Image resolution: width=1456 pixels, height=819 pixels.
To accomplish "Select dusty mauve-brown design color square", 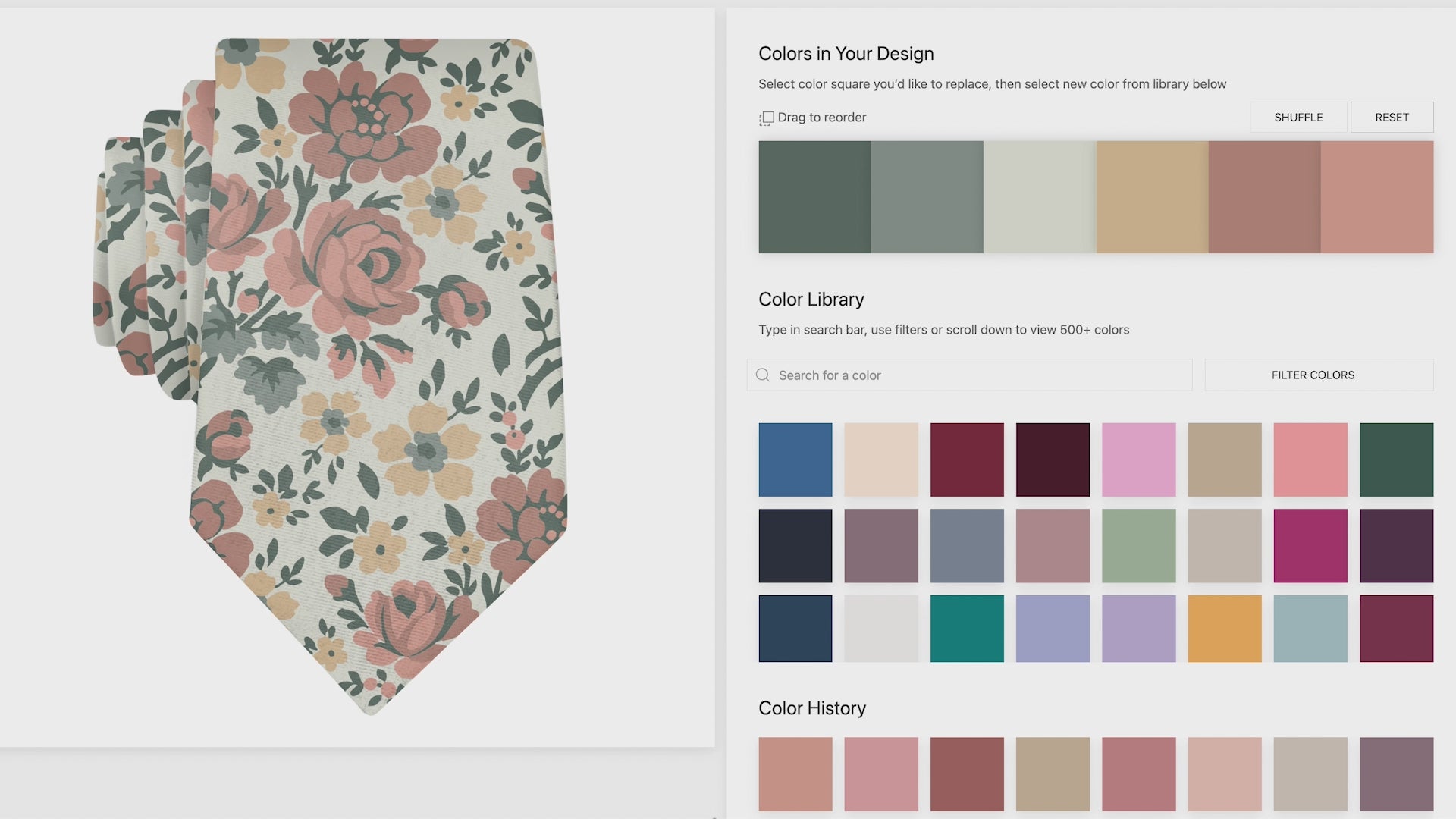I will coord(1264,197).
